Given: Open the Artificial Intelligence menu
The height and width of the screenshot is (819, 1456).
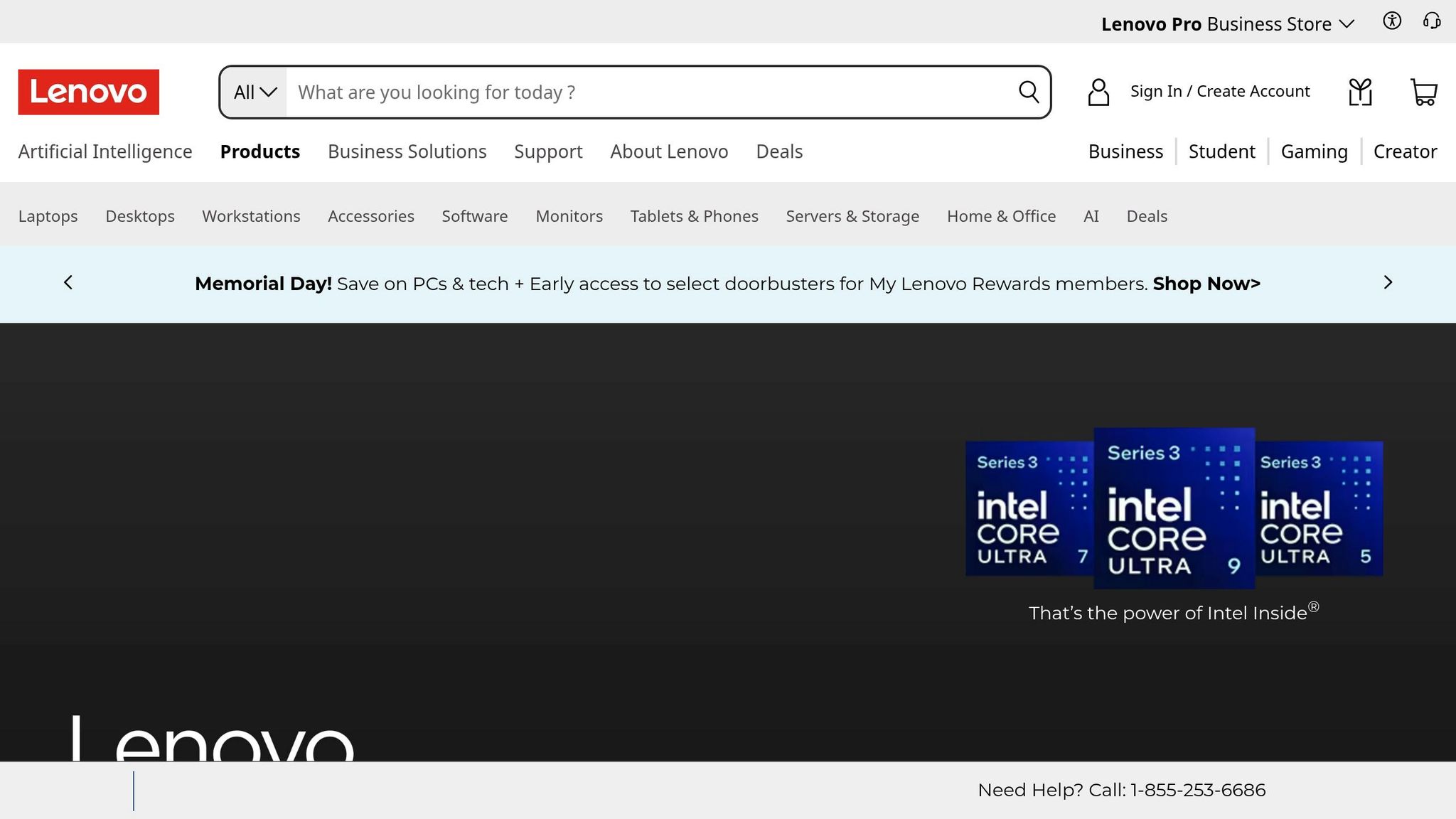Looking at the screenshot, I should pos(105,151).
